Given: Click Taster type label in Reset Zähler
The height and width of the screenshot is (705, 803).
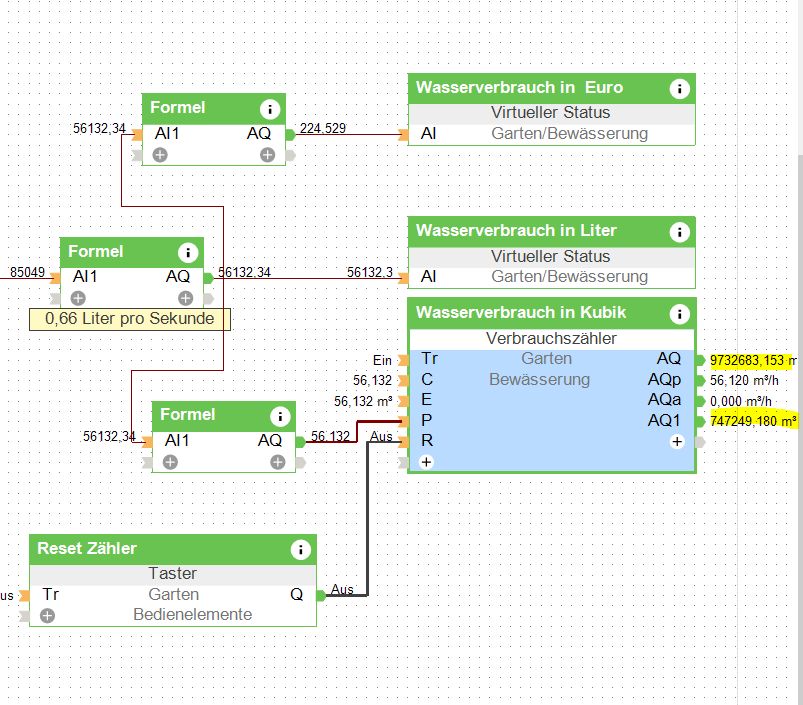Looking at the screenshot, I should pos(173,573).
